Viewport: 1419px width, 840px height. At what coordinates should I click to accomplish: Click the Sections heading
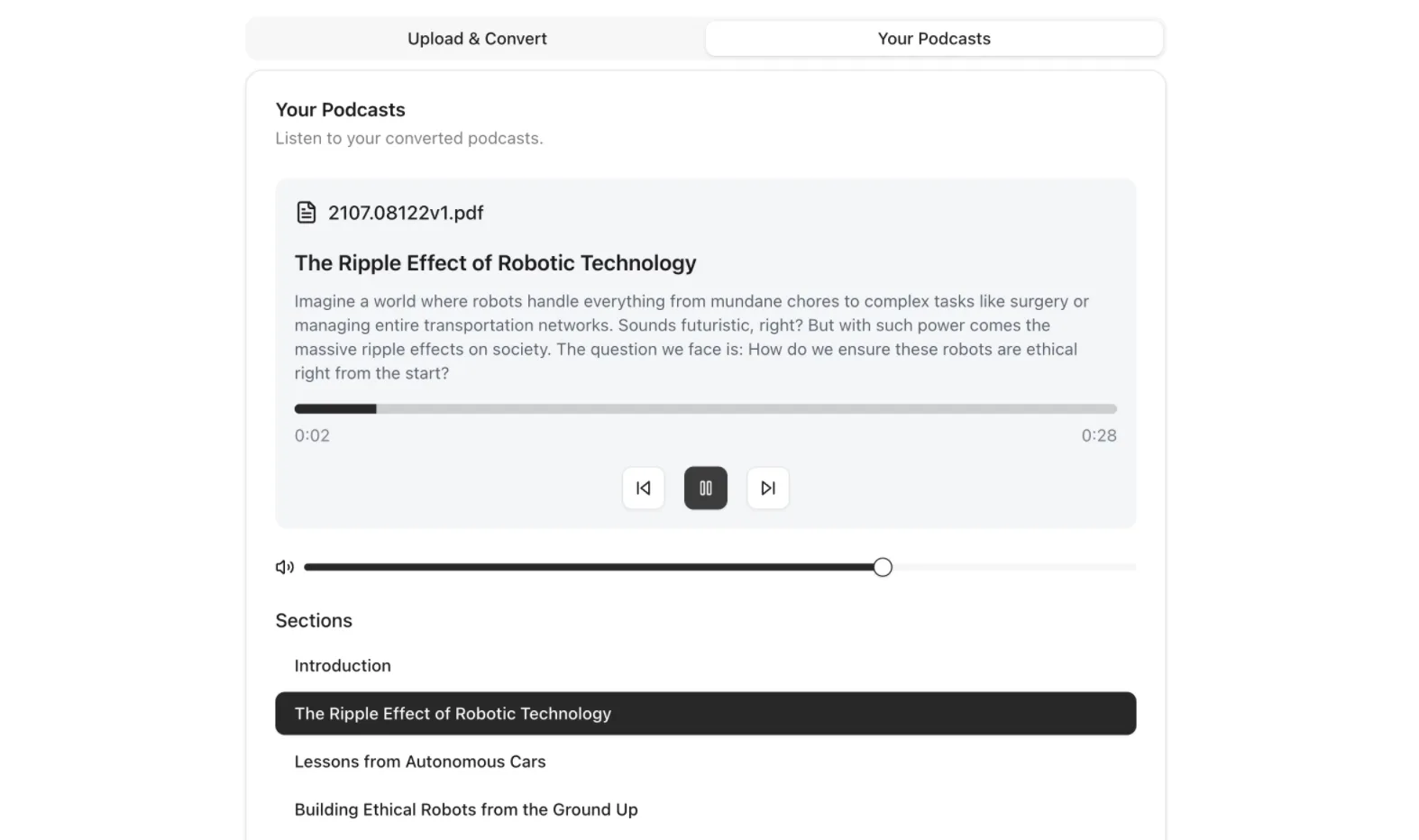(x=314, y=621)
